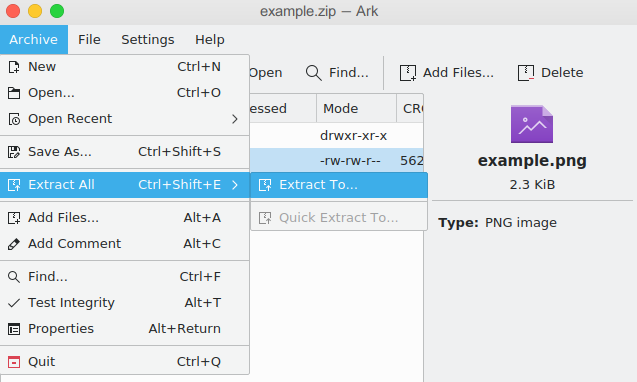
Task: Click the toolbar Add Files archive icon
Action: point(408,73)
